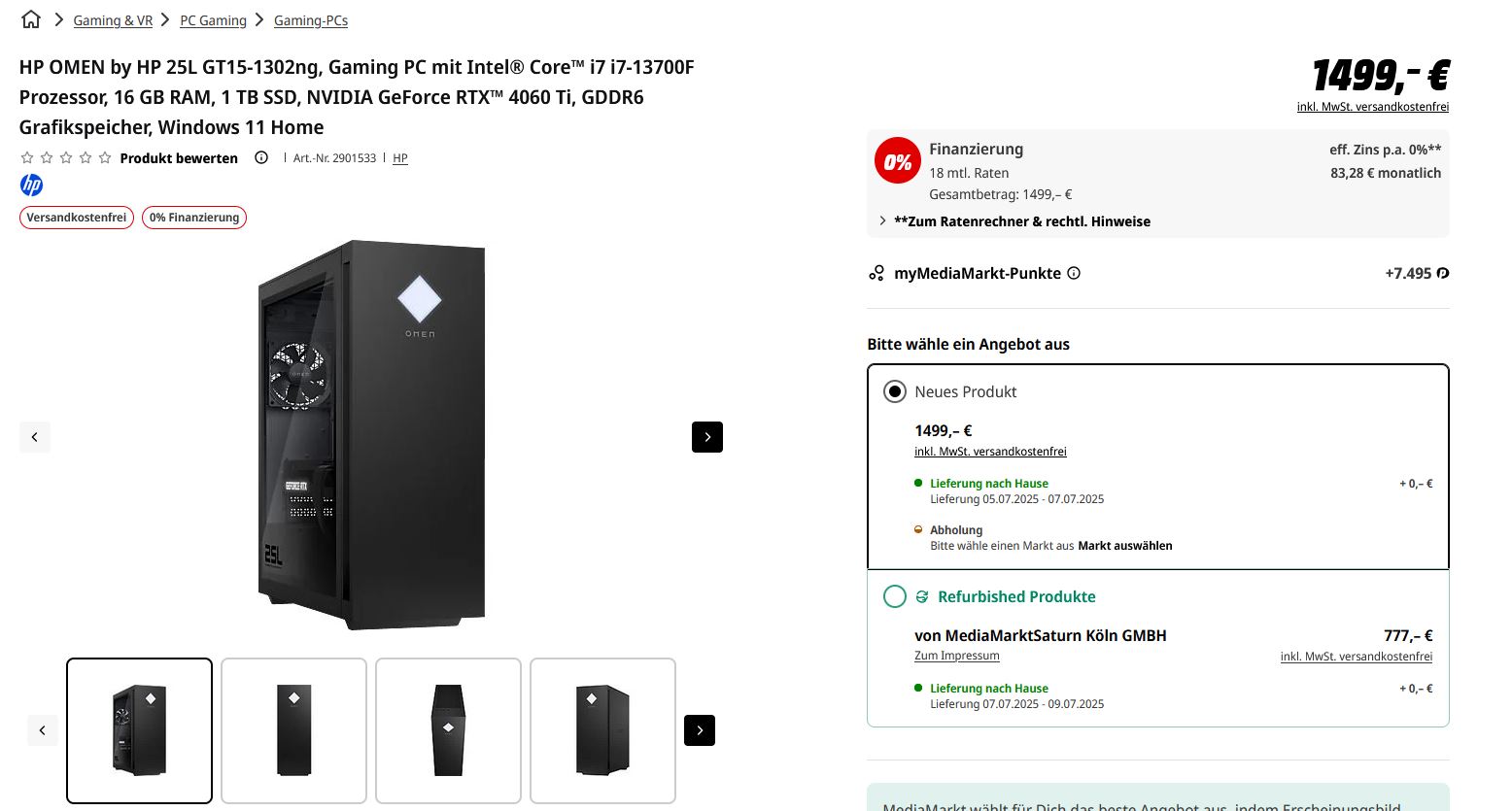
Task: Select the top-view tower thumbnail
Action: tap(448, 730)
